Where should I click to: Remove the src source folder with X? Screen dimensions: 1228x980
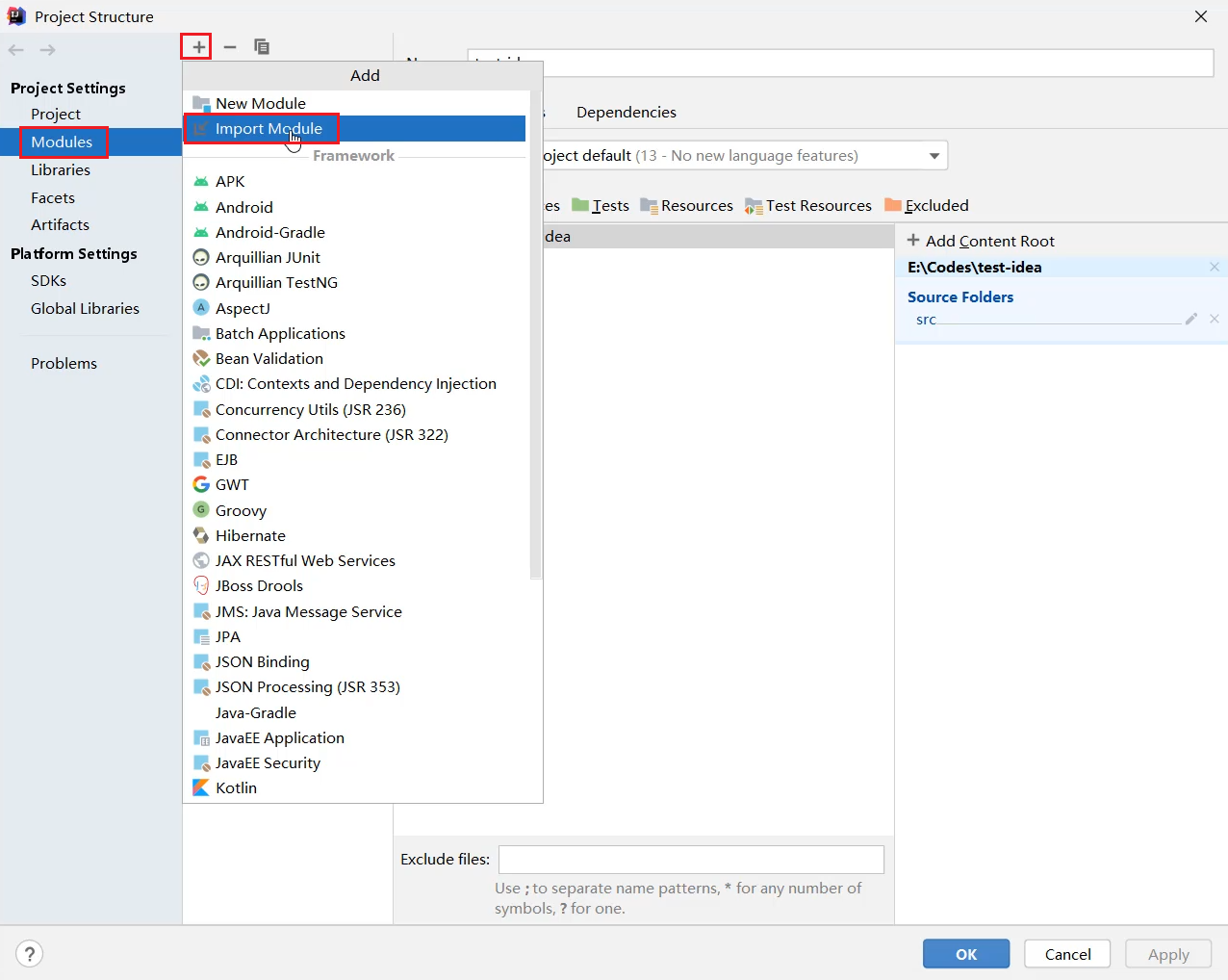pos(1214,319)
